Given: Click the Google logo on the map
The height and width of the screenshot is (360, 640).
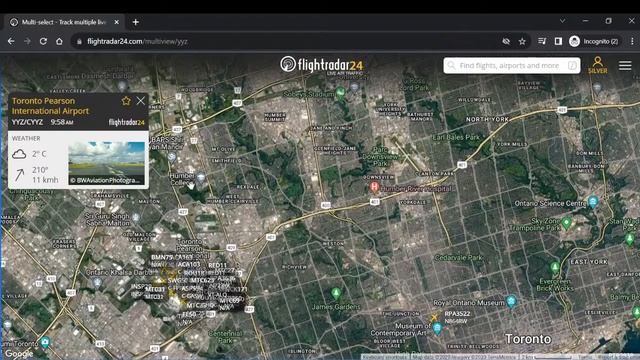Looking at the screenshot, I should 19,354.
